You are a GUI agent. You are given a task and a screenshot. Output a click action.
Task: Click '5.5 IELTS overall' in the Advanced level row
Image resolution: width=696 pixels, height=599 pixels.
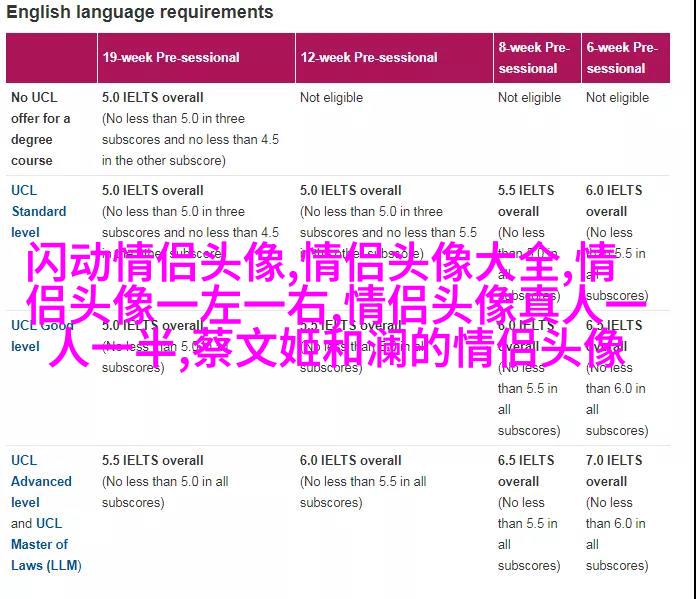152,460
